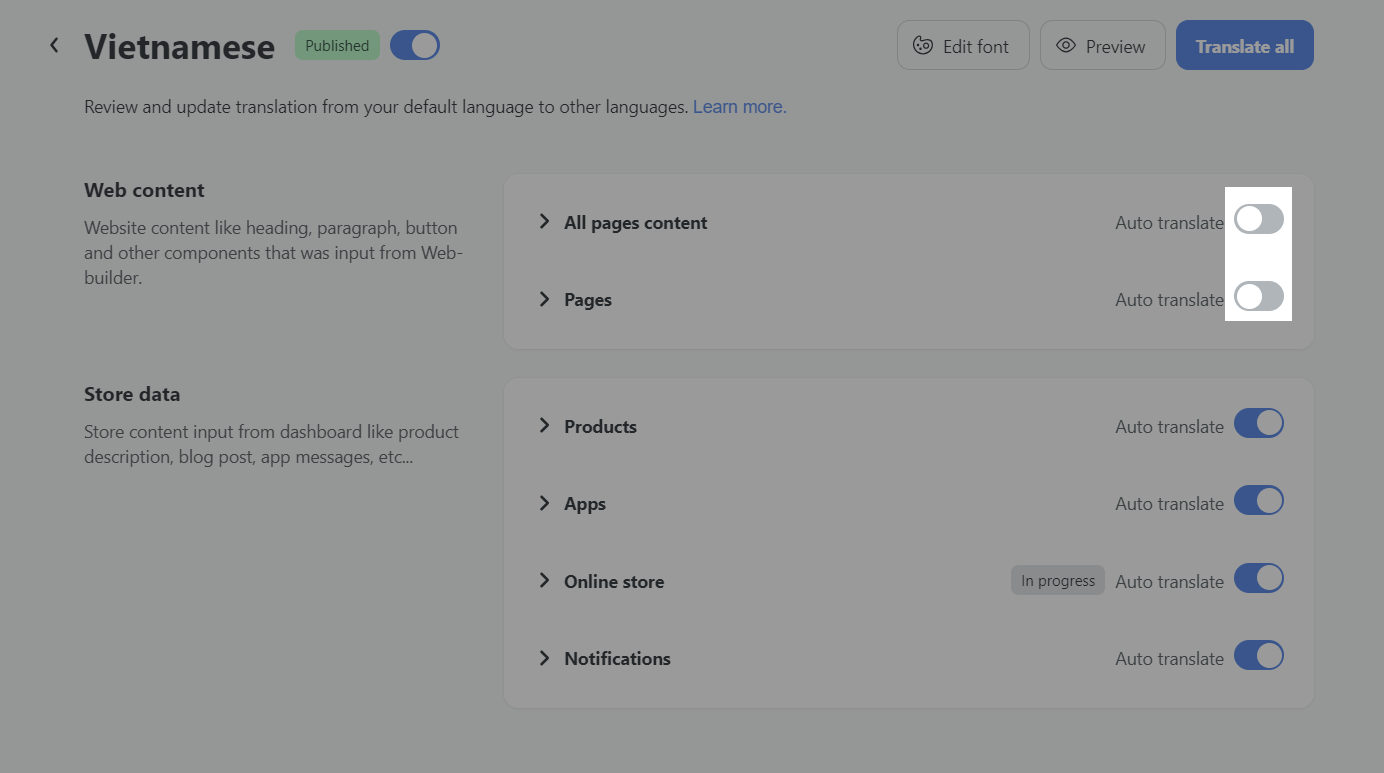Disable Auto translate for Apps

[1259, 500]
